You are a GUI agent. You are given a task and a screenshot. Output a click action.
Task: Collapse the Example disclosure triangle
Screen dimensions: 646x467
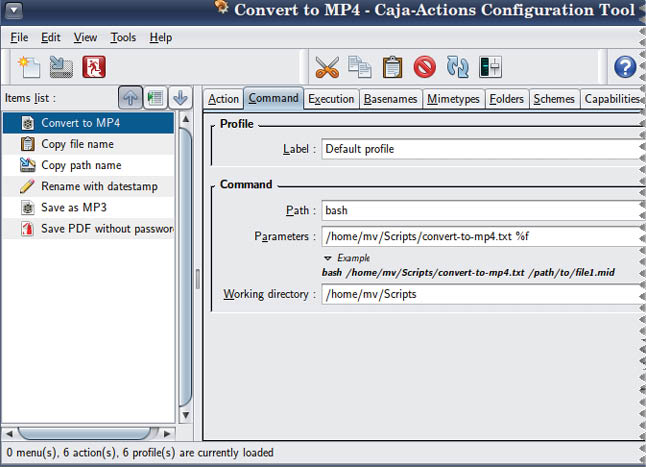coord(328,258)
